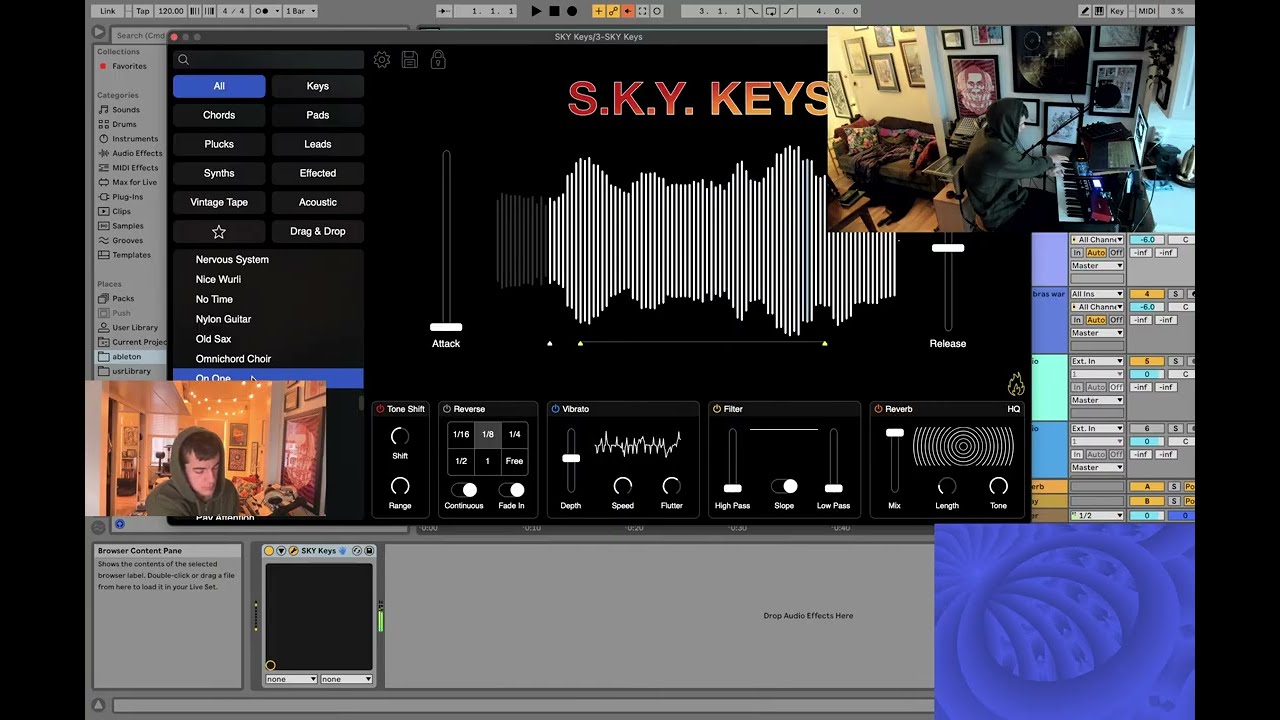Viewport: 1280px width, 720px height.
Task: Click the Vibrato Depth slider handle
Action: pyautogui.click(x=571, y=458)
